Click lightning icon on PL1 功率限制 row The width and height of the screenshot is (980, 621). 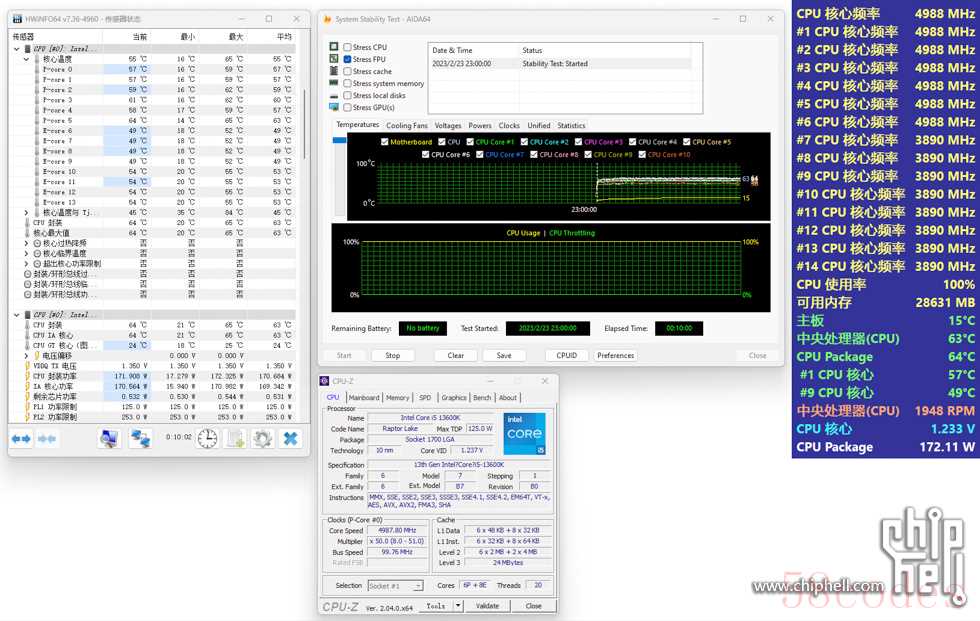28,407
